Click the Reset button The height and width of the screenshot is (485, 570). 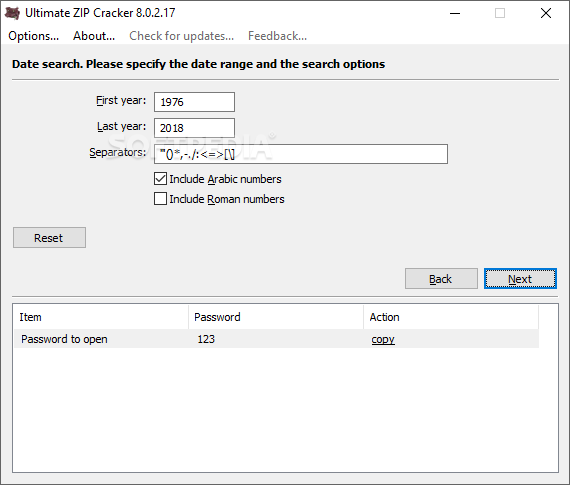49,238
